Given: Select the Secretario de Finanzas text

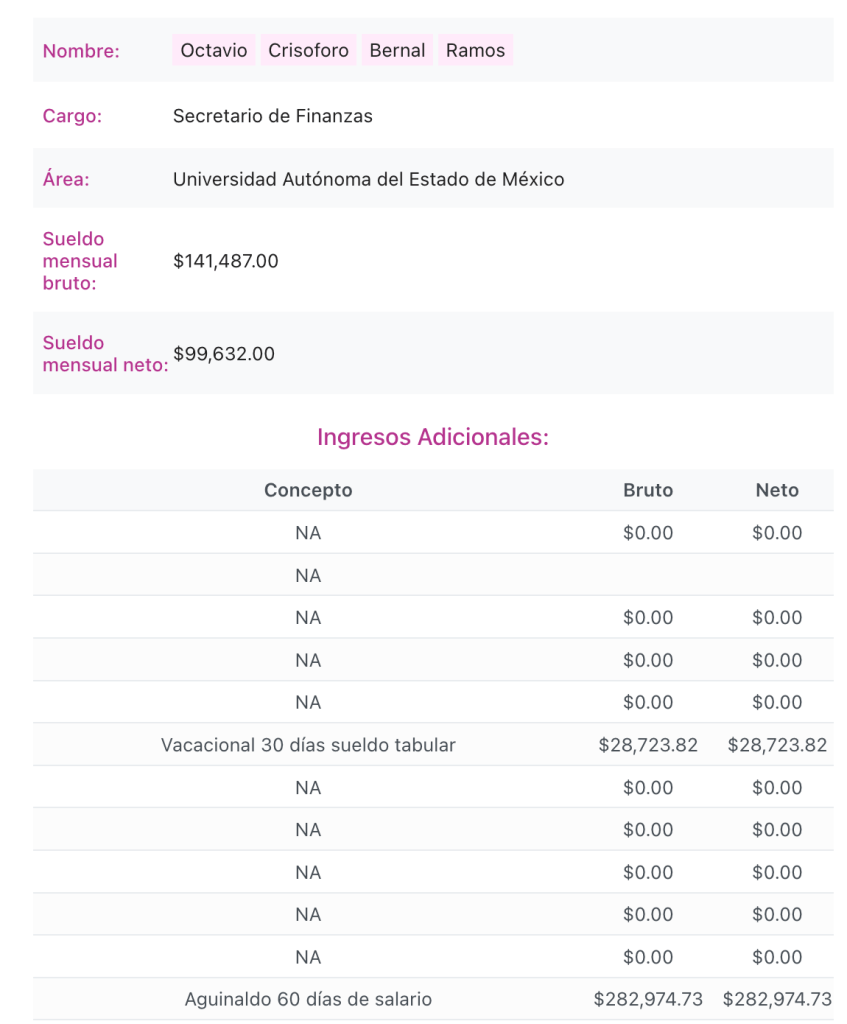Looking at the screenshot, I should 272,116.
